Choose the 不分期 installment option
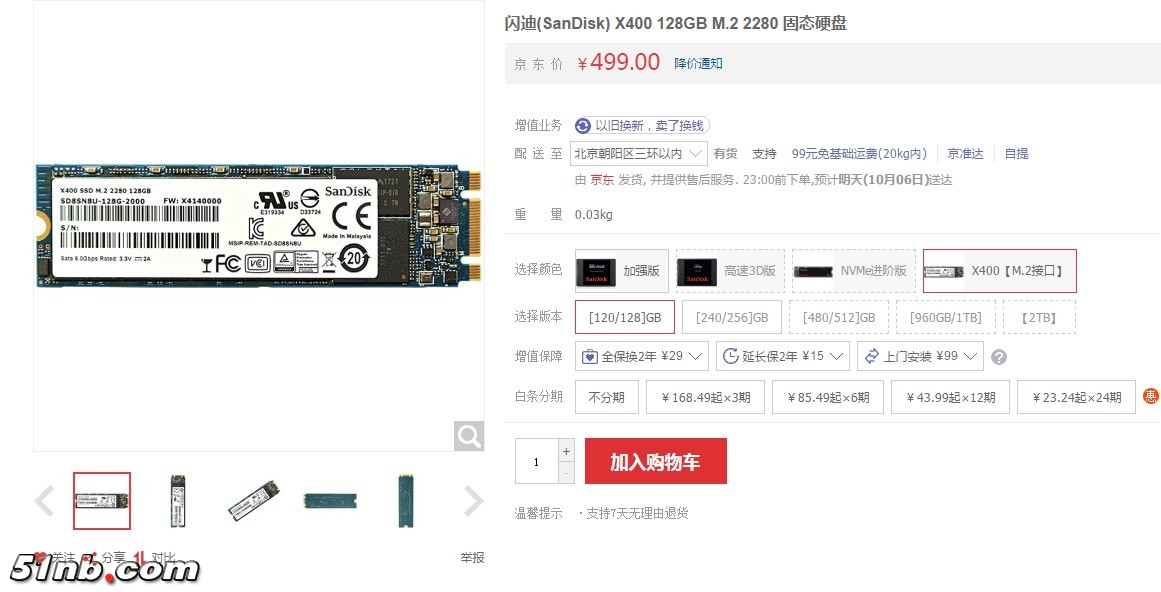1161x592 pixels. click(606, 397)
